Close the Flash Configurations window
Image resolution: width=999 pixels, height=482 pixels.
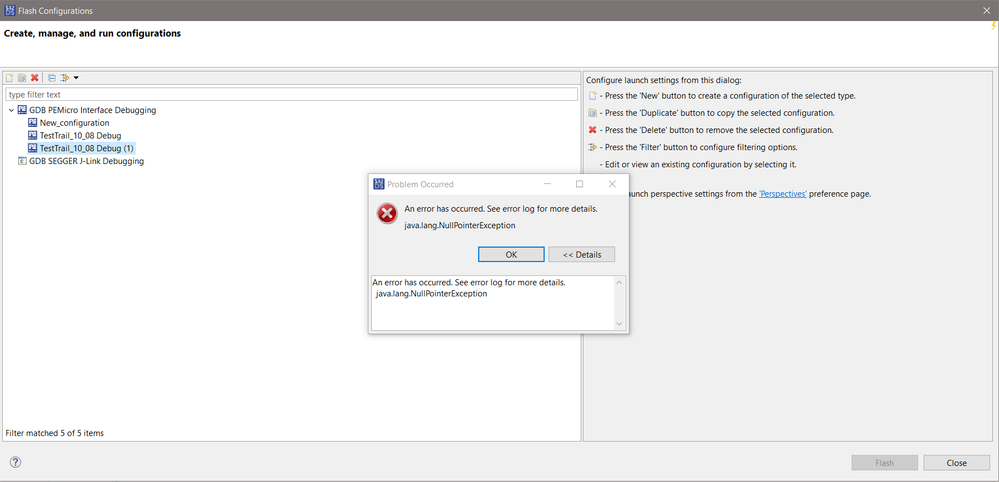point(988,10)
